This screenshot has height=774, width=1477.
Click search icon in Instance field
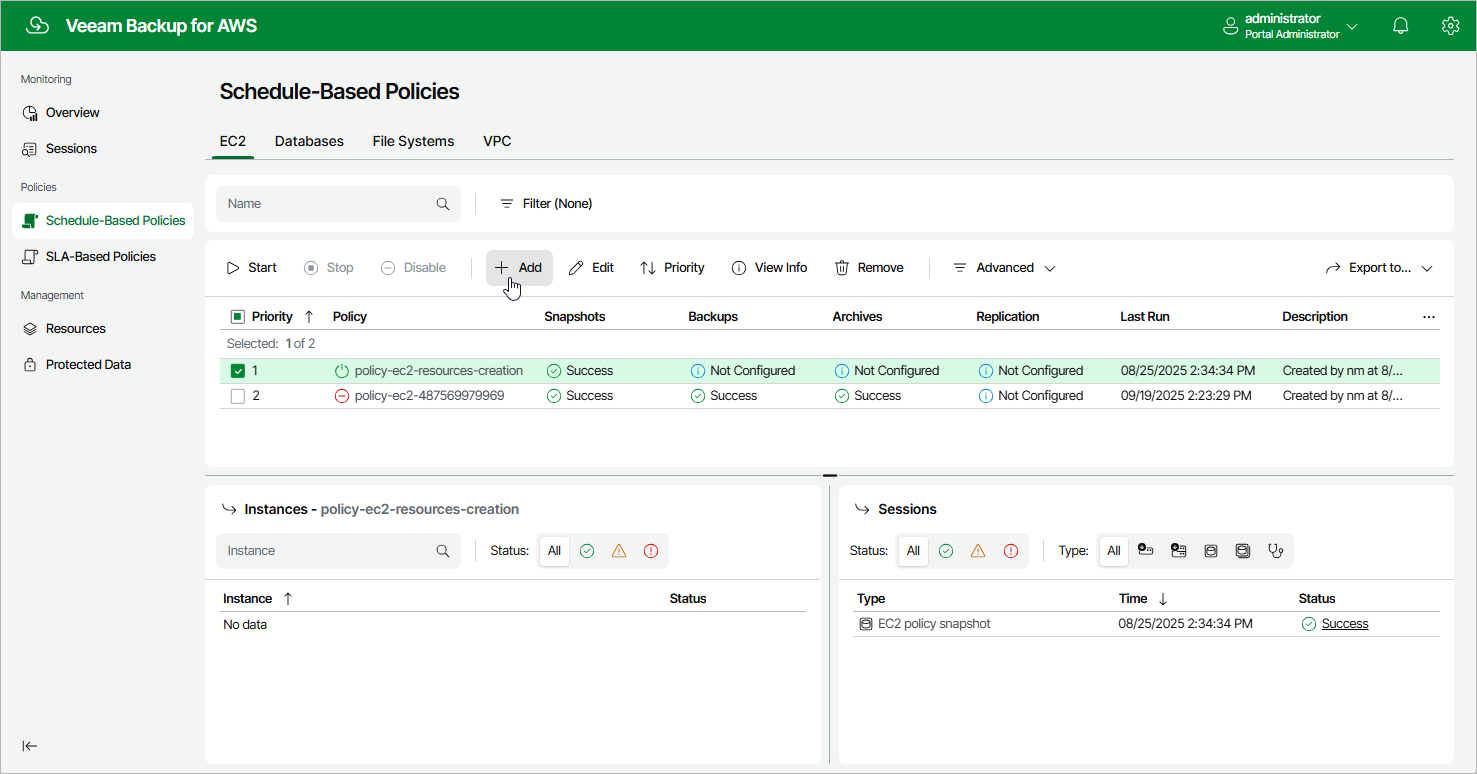tap(443, 551)
